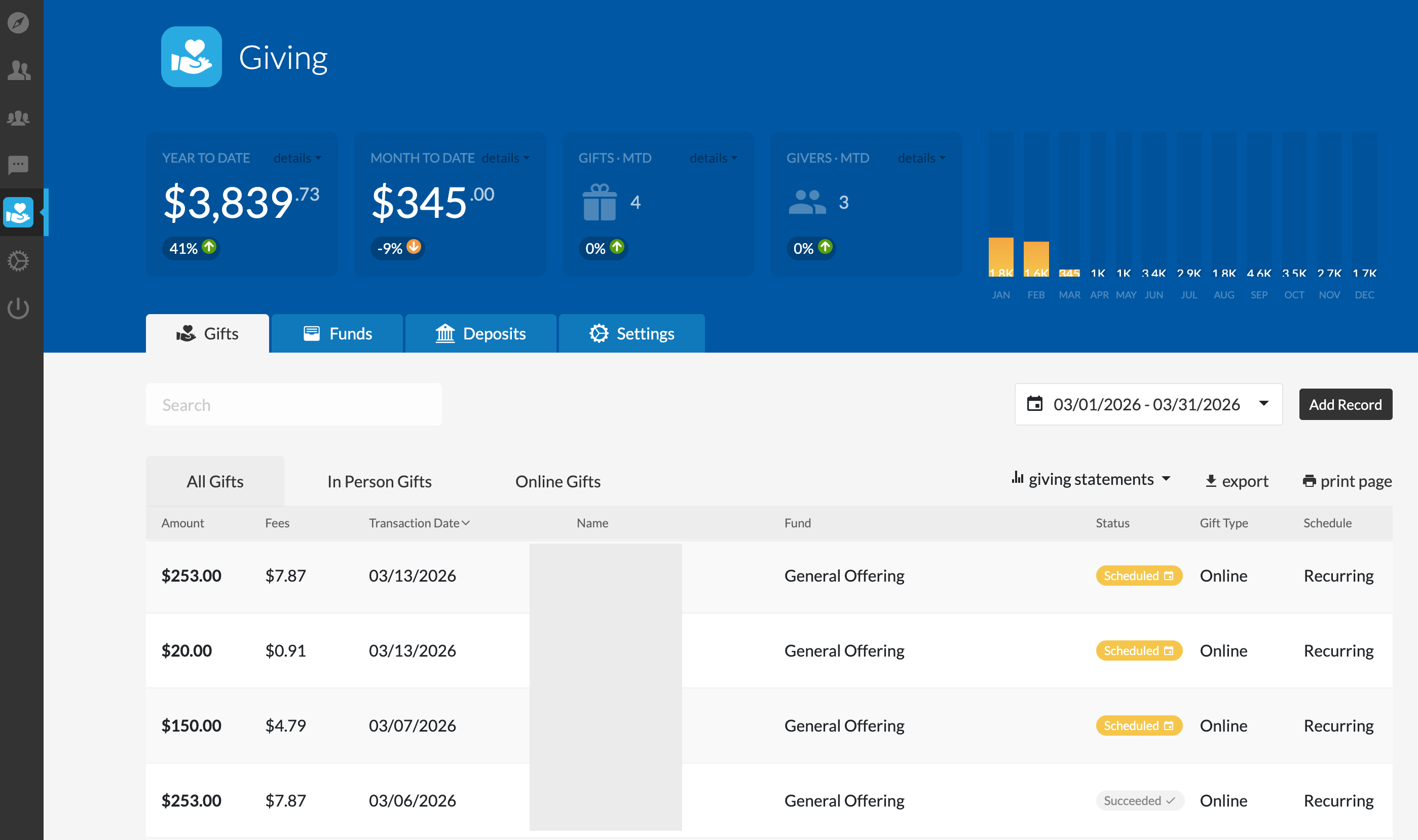Switch to the Deposits tab
This screenshot has width=1418, height=840.
tap(480, 333)
